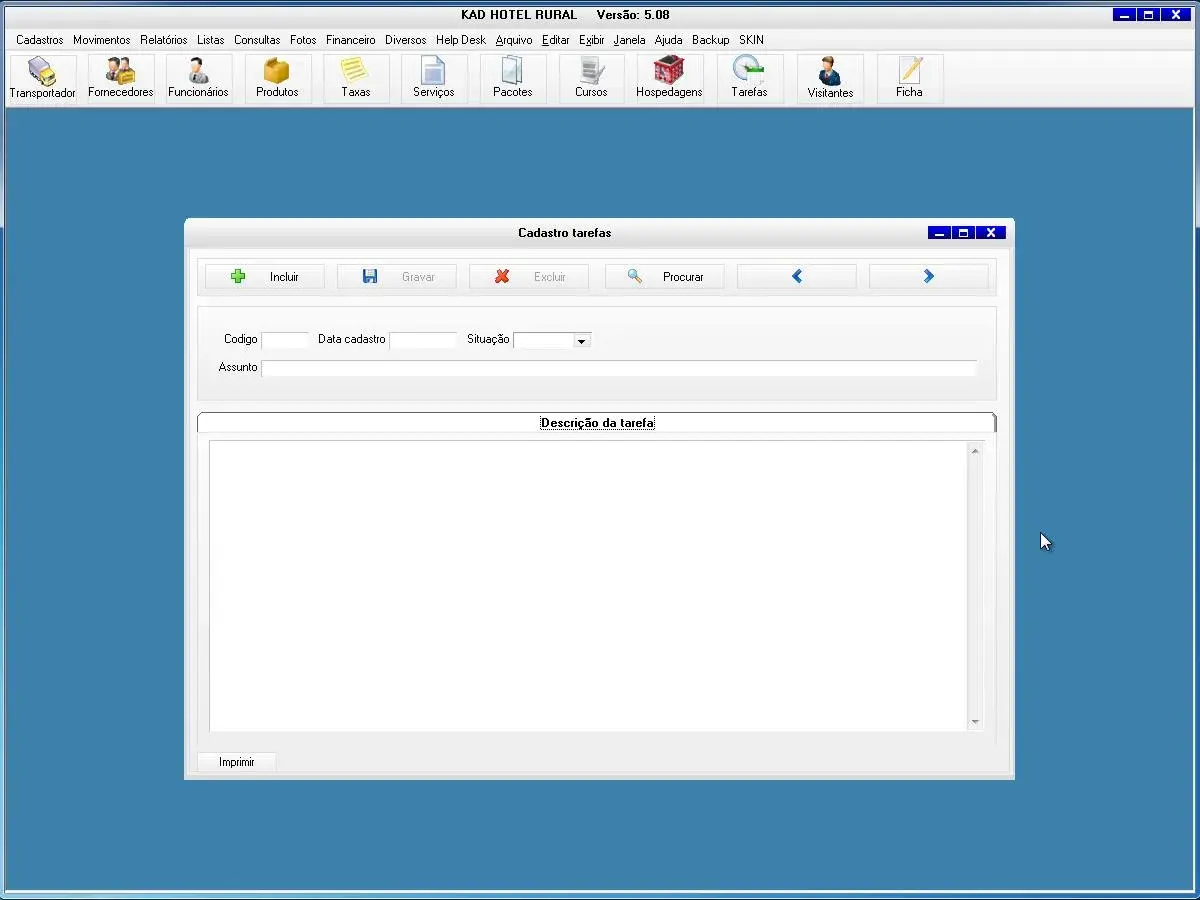
Task: Open the Listas menu
Action: (x=211, y=40)
